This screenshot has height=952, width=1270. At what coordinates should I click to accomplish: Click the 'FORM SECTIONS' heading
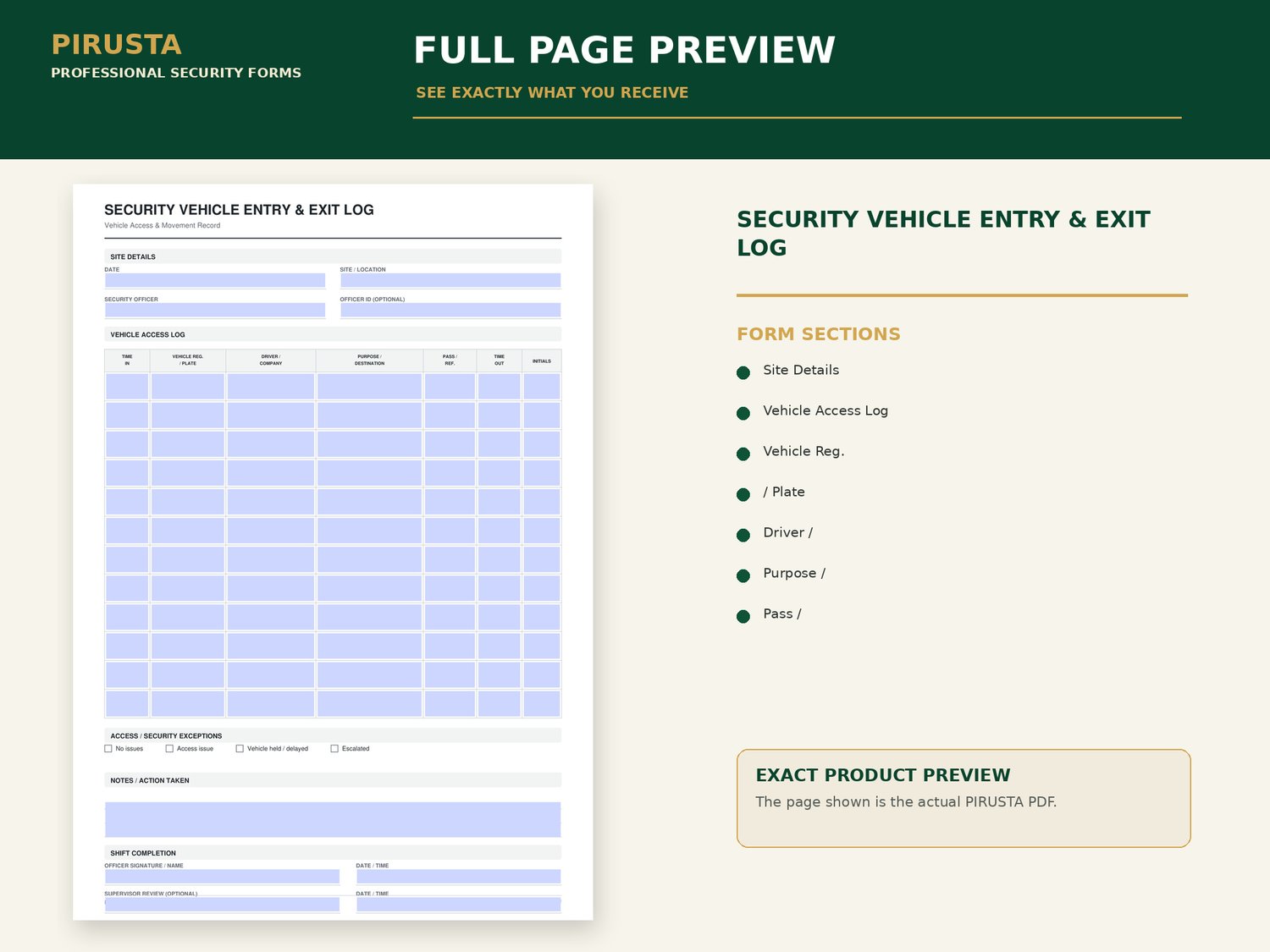819,334
